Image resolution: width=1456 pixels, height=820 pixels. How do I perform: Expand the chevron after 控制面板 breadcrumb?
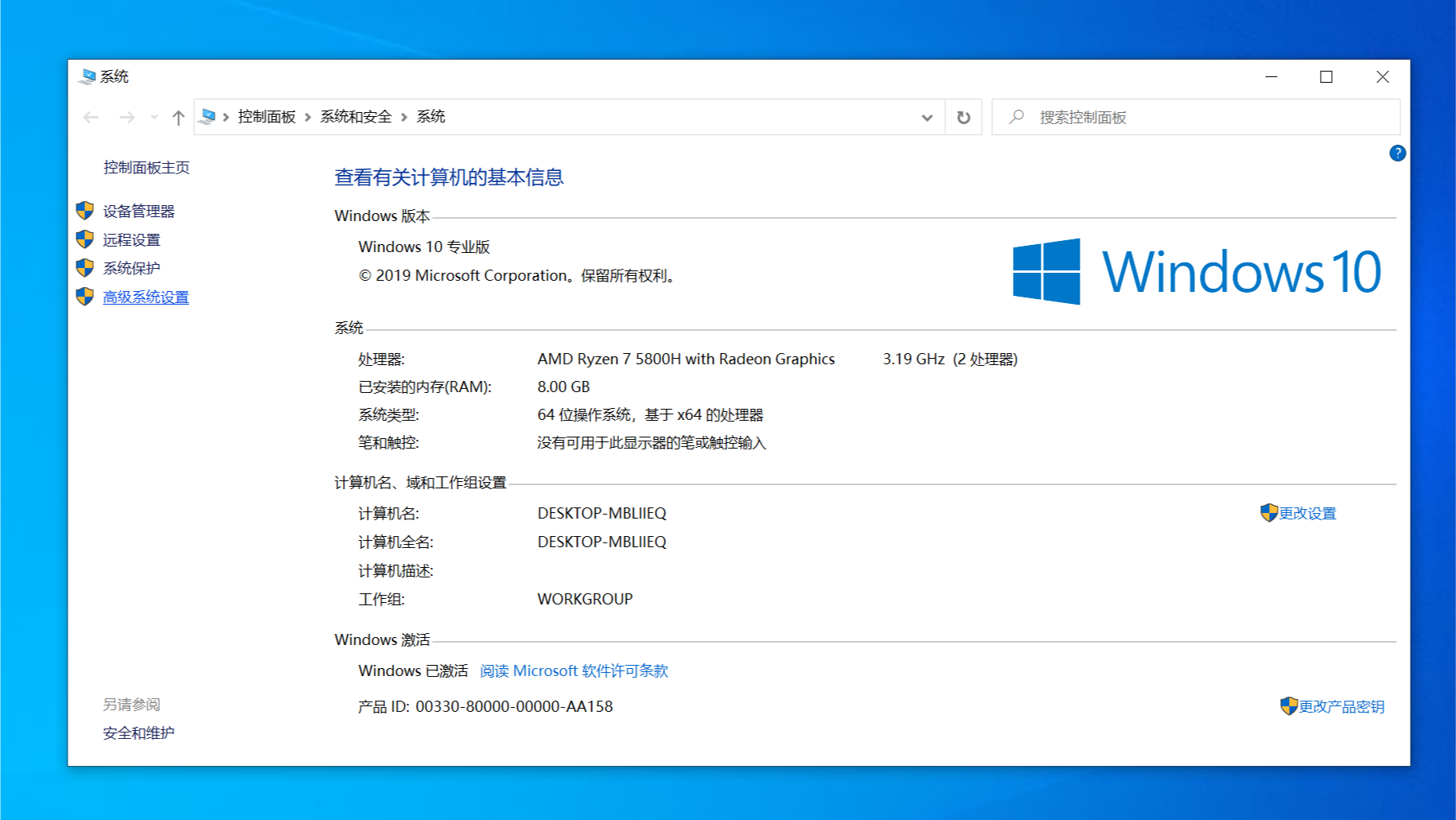point(308,118)
